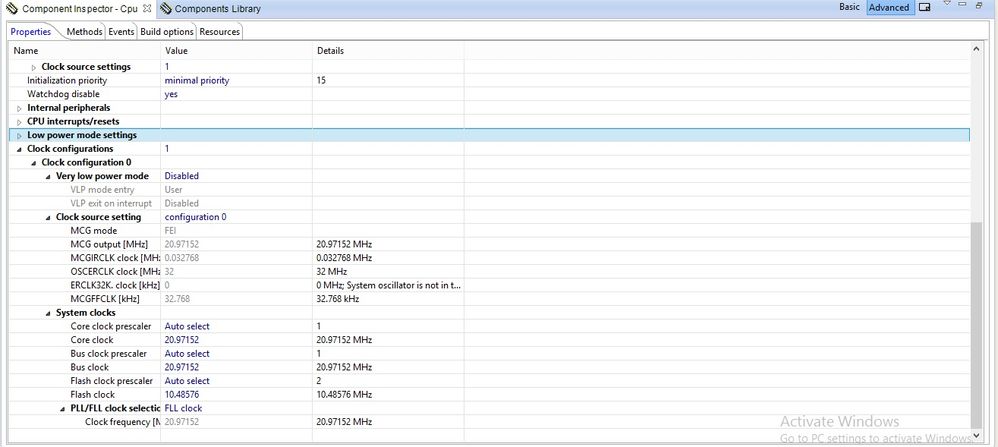
Task: Collapse PLL/FLL clock selection group
Action: (x=63, y=409)
